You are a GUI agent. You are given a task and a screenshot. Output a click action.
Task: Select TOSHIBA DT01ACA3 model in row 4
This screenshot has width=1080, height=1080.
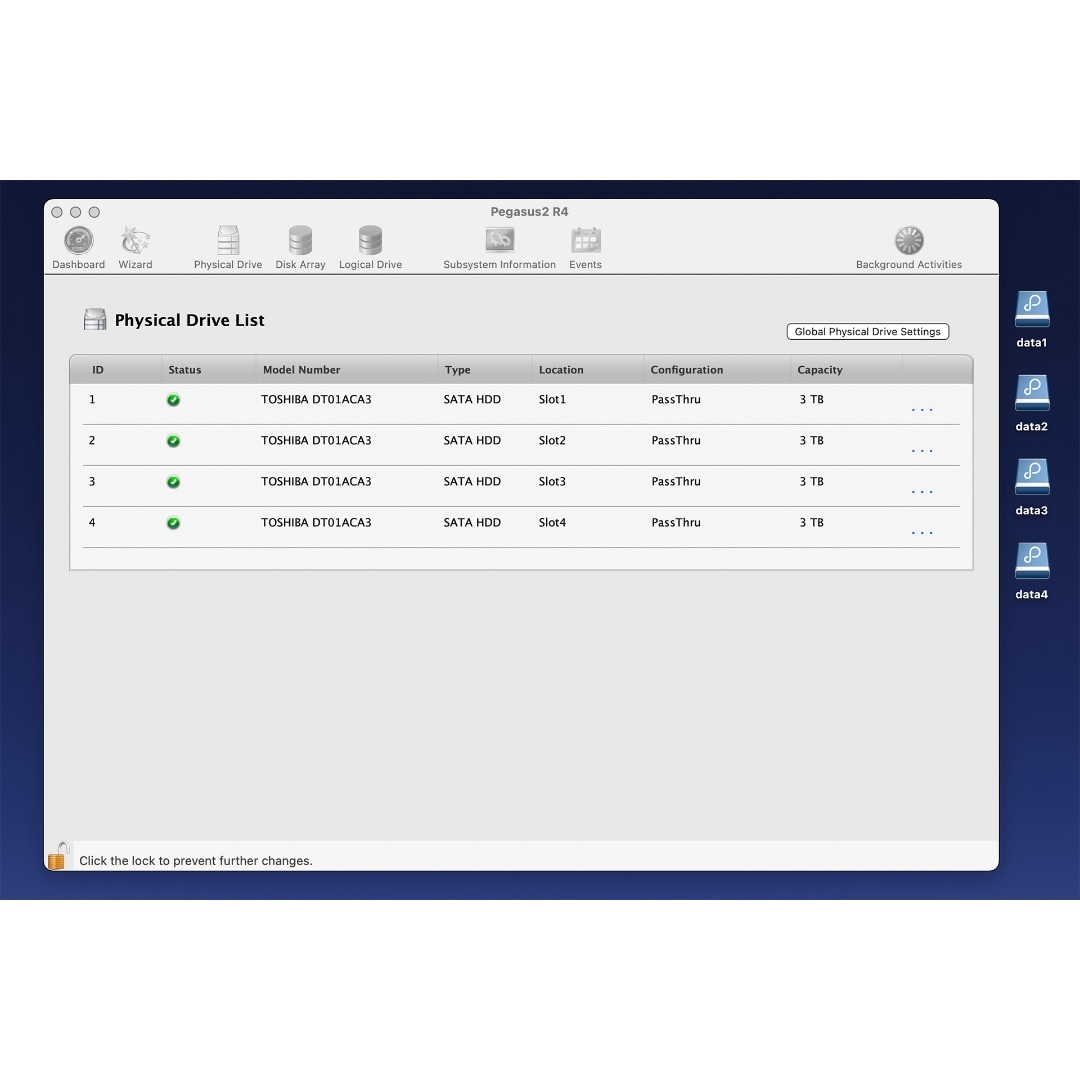click(316, 523)
